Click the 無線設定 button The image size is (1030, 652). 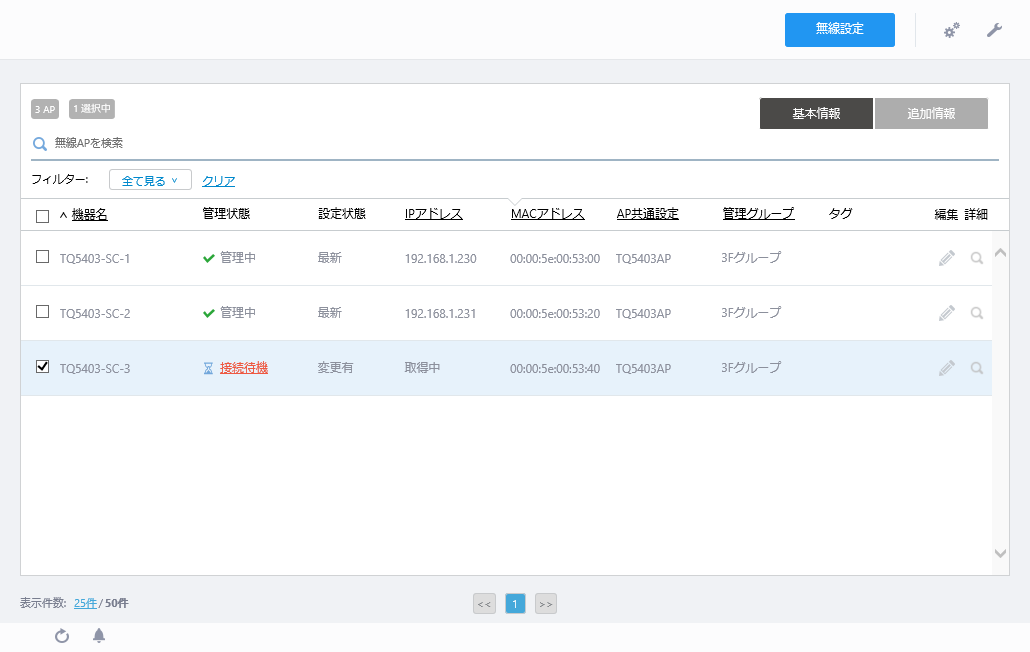(840, 30)
